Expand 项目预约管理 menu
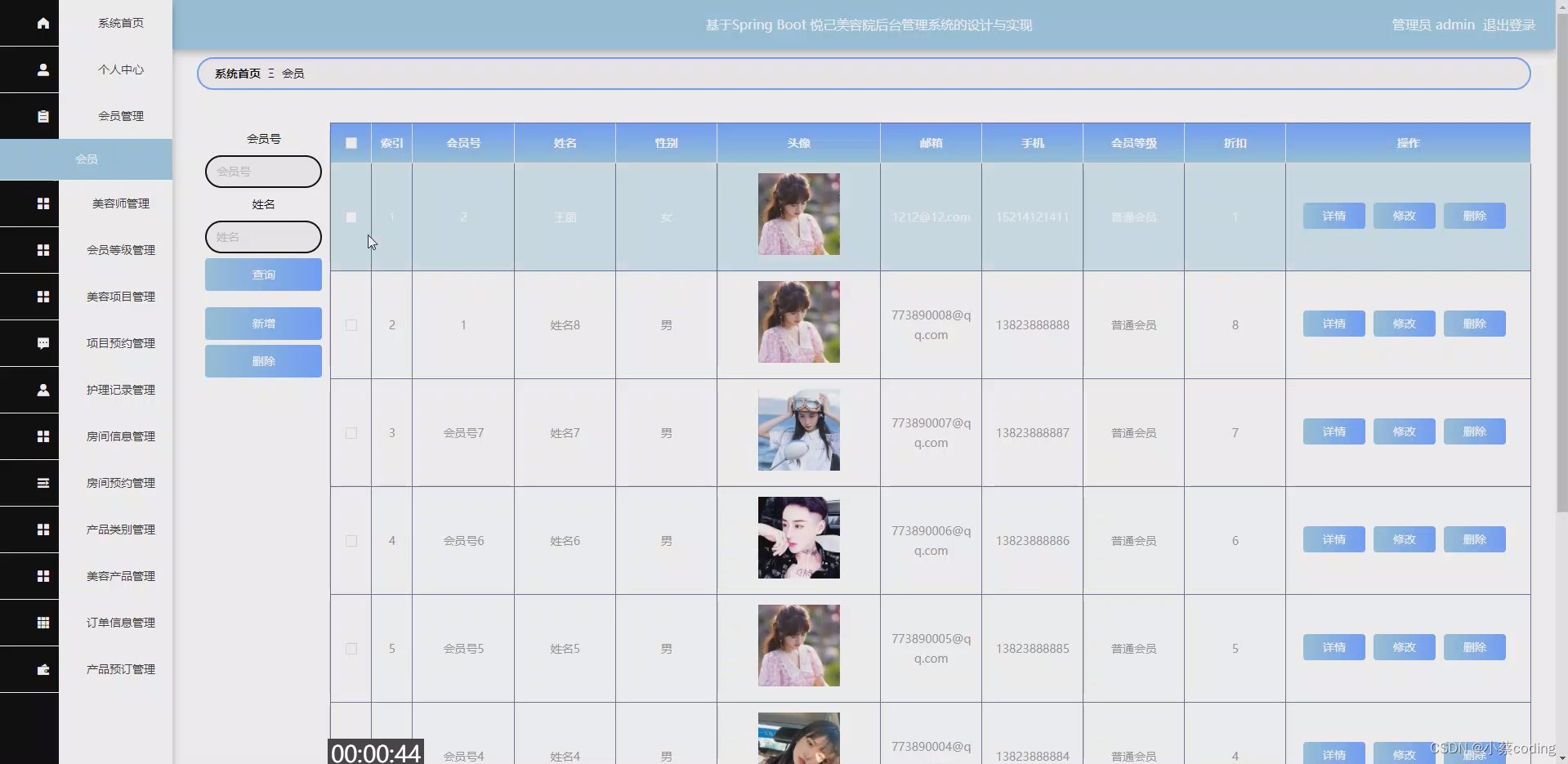The width and height of the screenshot is (1568, 764). [121, 343]
